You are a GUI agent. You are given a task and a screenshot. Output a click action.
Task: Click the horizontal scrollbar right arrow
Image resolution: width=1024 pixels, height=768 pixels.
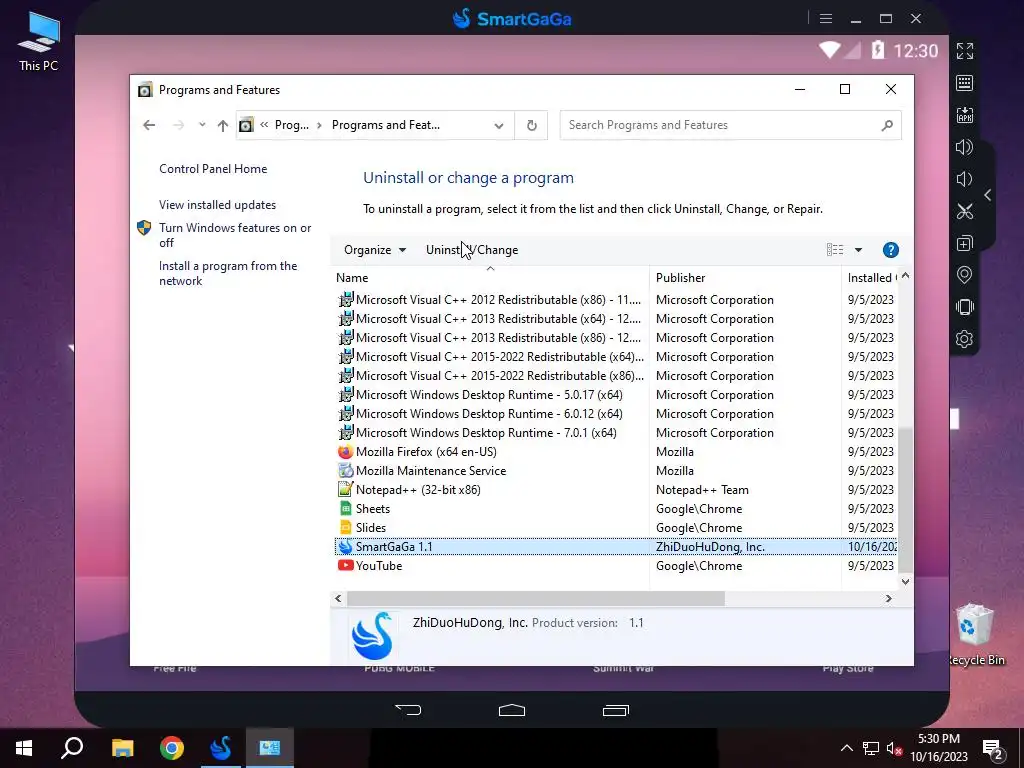click(888, 598)
